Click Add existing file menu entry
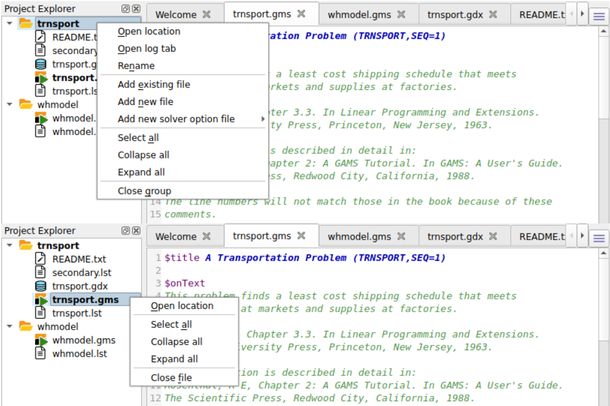 [x=153, y=85]
